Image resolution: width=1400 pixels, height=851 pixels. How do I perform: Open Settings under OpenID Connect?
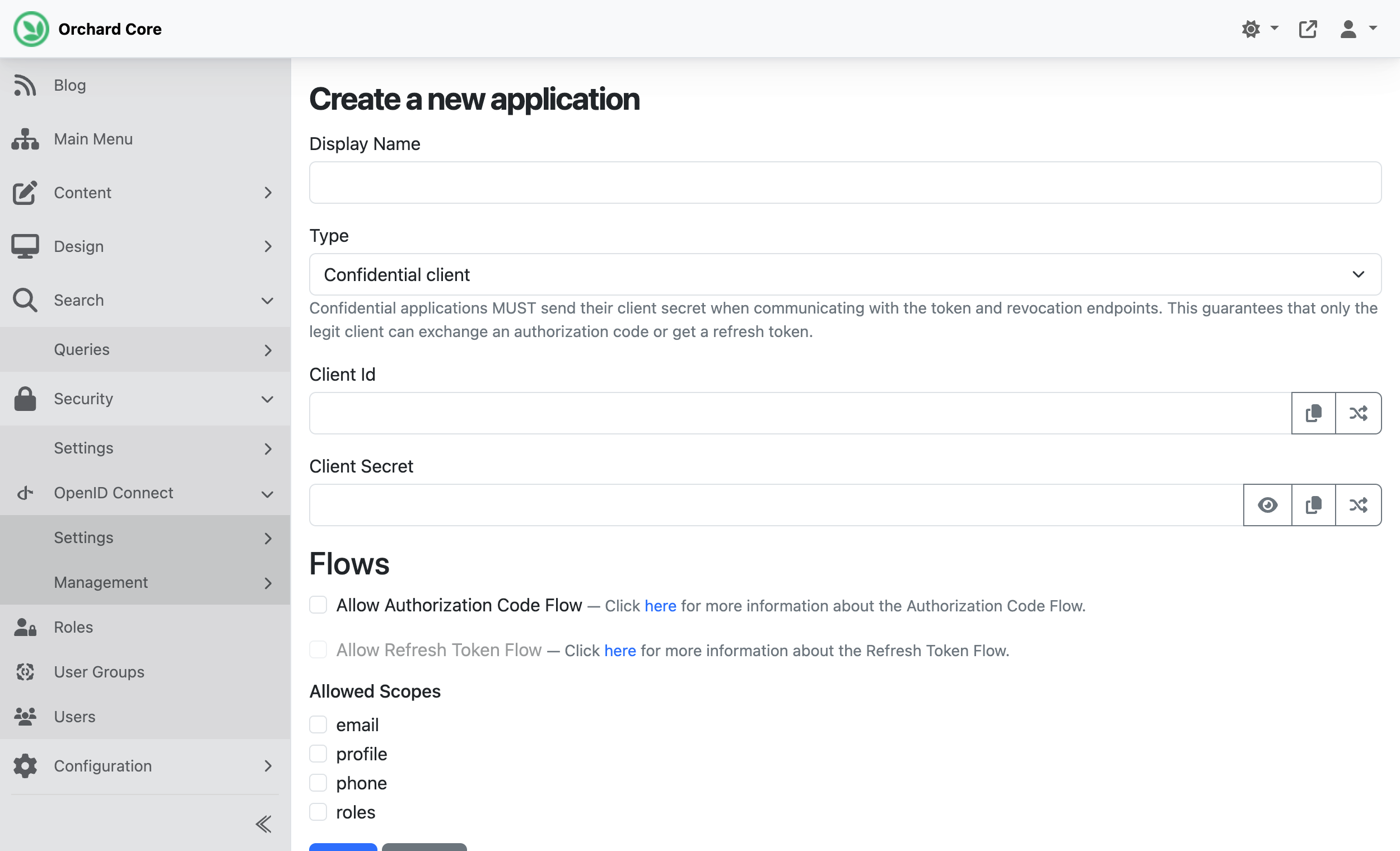[145, 538]
